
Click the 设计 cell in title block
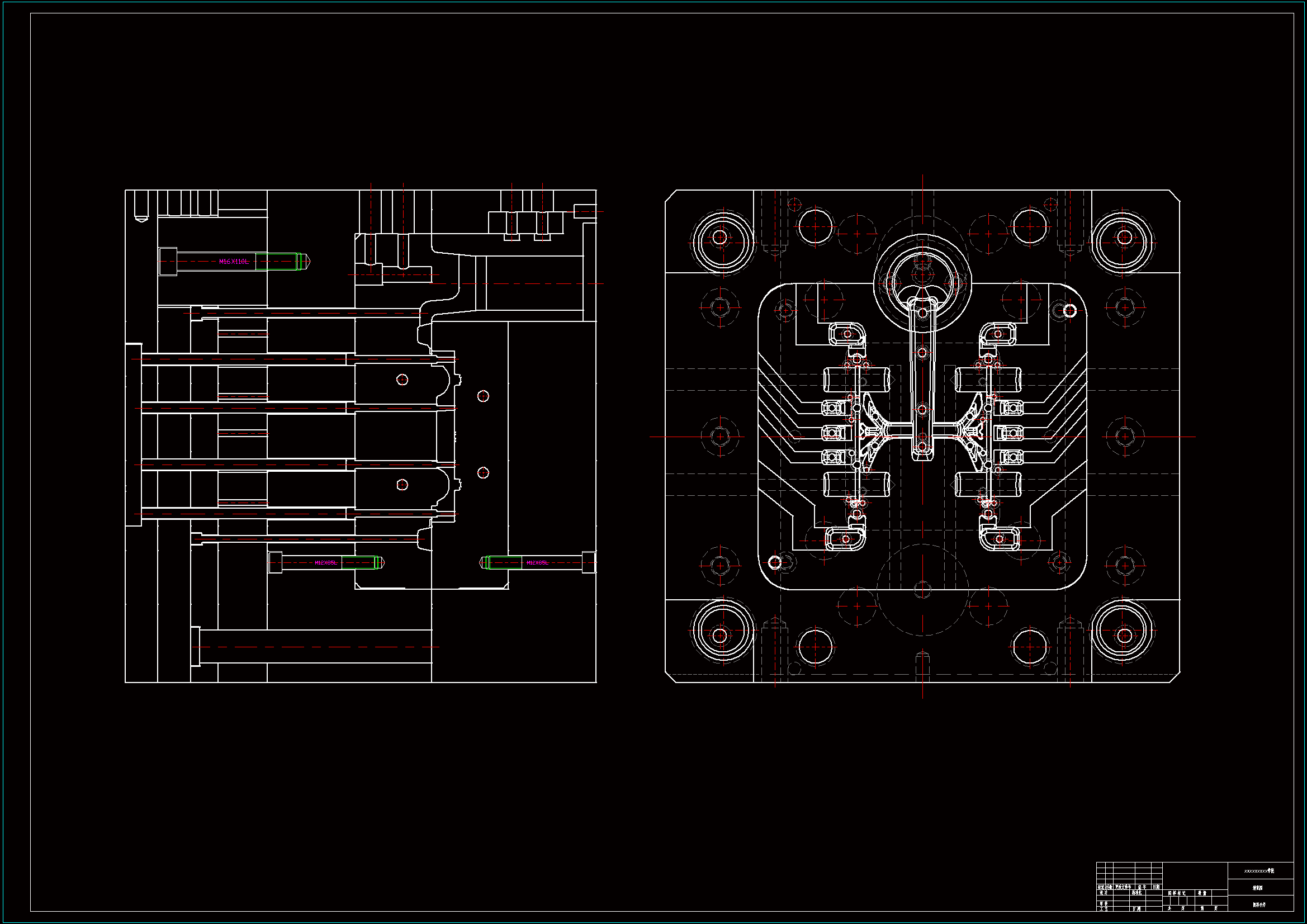point(1103,893)
